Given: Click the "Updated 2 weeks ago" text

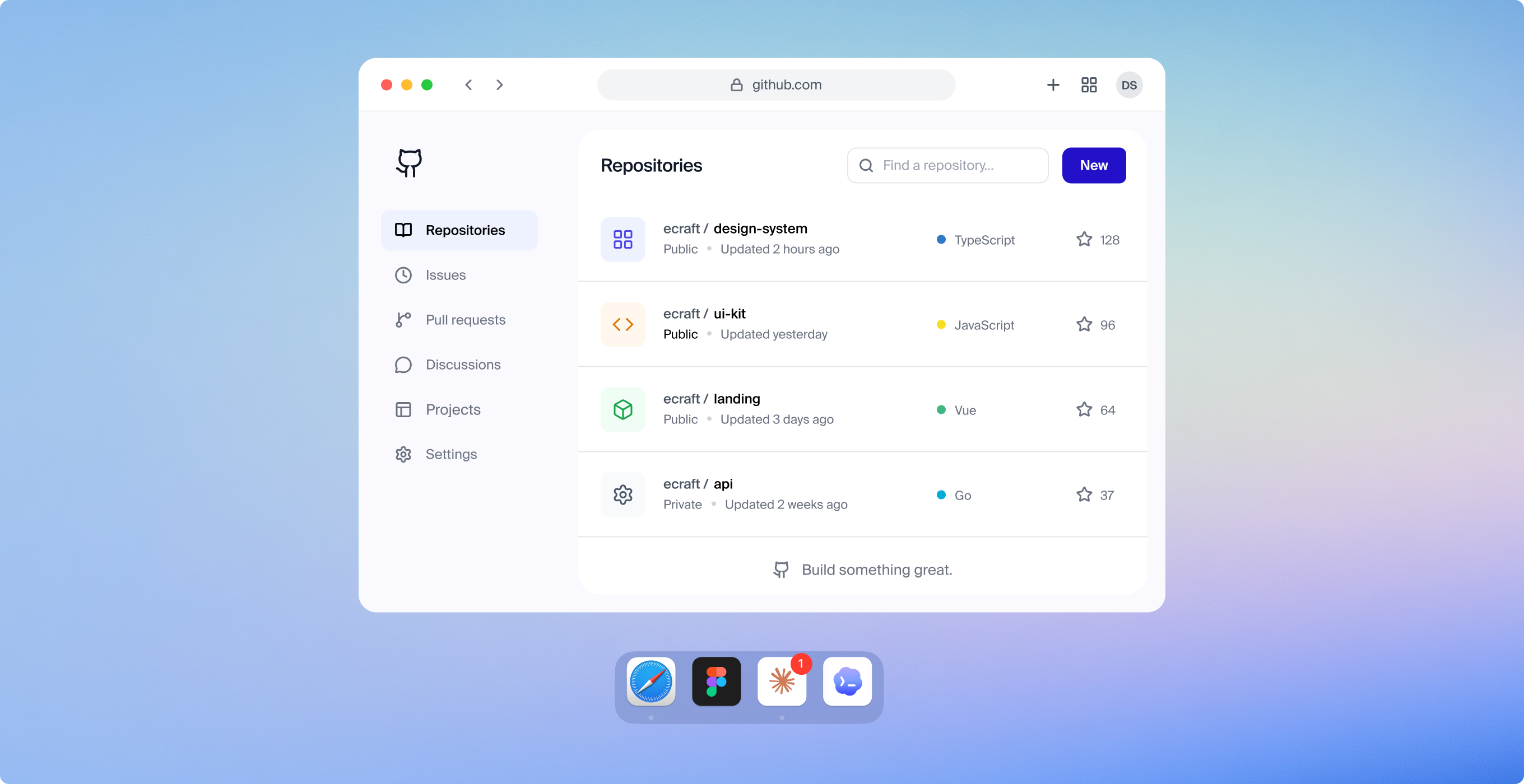Looking at the screenshot, I should coord(786,505).
